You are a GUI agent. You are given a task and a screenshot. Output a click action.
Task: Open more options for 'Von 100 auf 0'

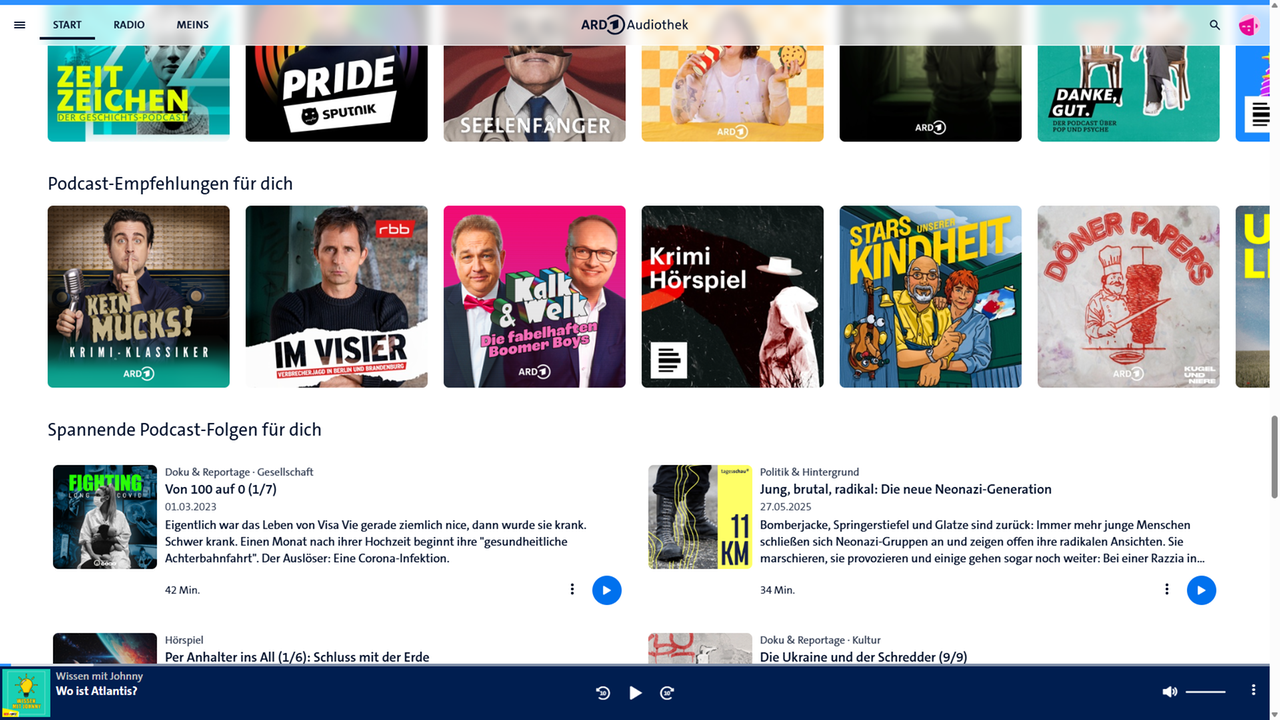coord(572,590)
